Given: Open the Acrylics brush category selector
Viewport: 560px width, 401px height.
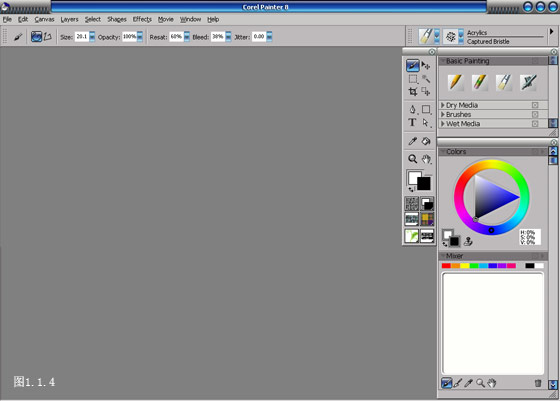Looking at the screenshot, I should pyautogui.click(x=429, y=36).
